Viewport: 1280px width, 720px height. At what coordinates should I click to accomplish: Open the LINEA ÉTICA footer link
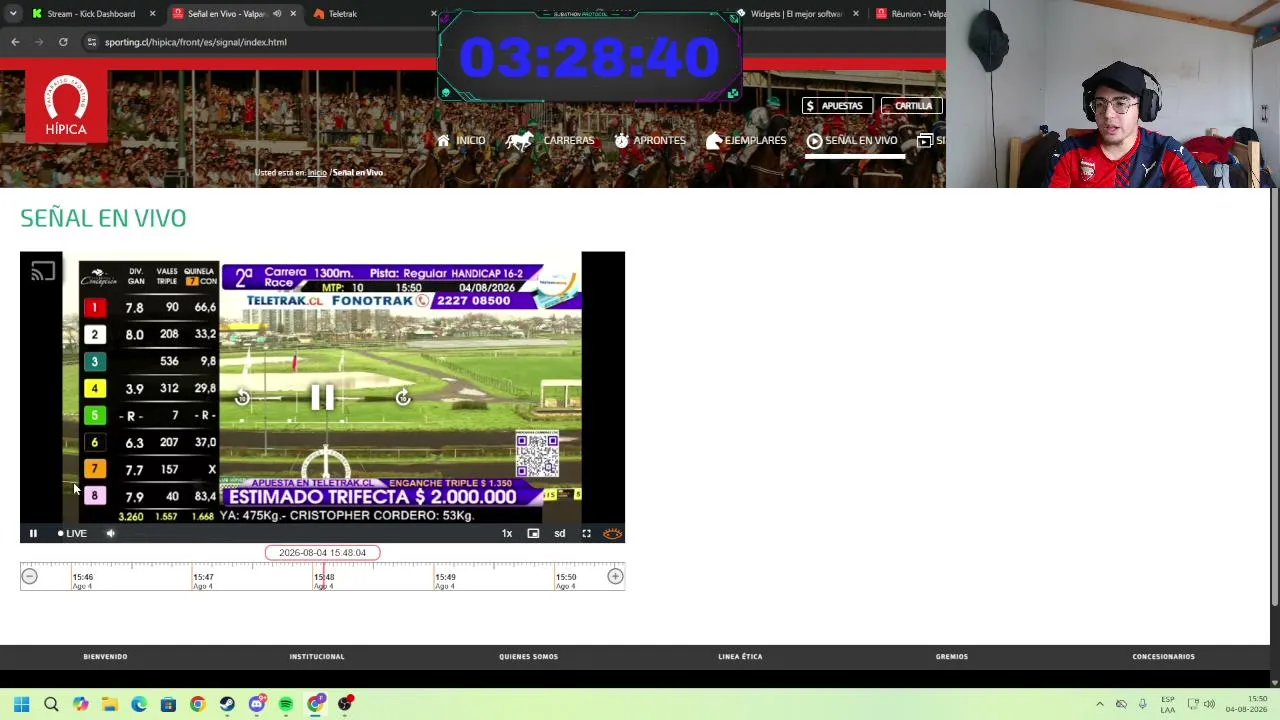(x=740, y=657)
